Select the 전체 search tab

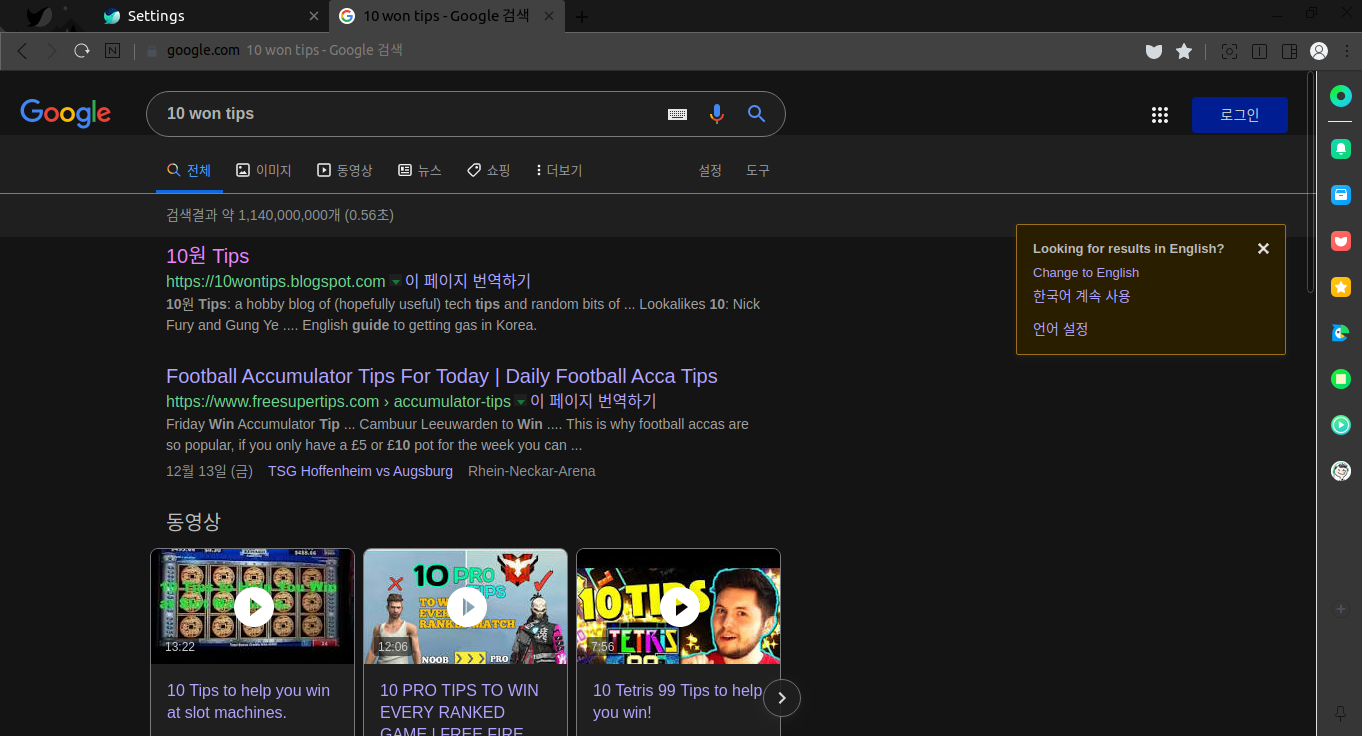tap(189, 171)
